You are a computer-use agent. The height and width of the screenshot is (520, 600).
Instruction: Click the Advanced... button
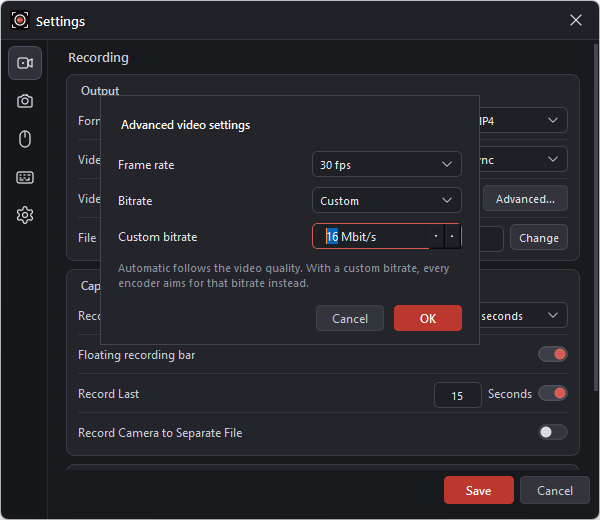click(x=525, y=199)
